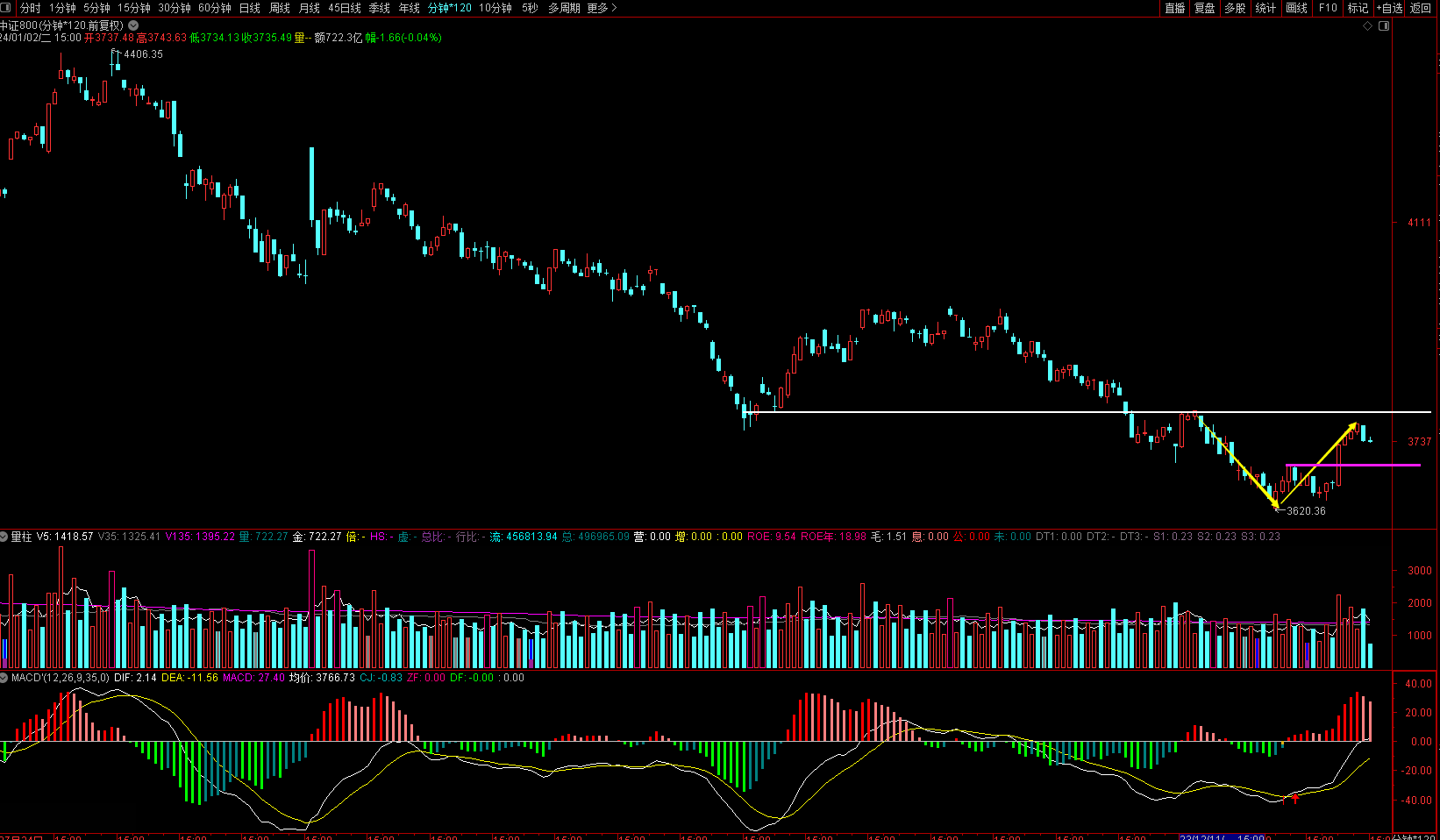
Task: Select the 15分钟 period
Action: (x=134, y=8)
